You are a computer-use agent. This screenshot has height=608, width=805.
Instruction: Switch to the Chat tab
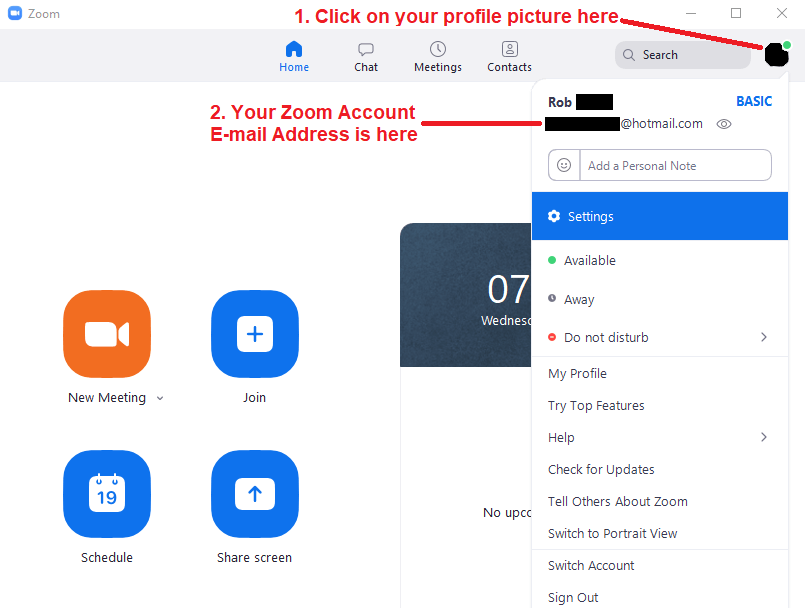click(366, 56)
